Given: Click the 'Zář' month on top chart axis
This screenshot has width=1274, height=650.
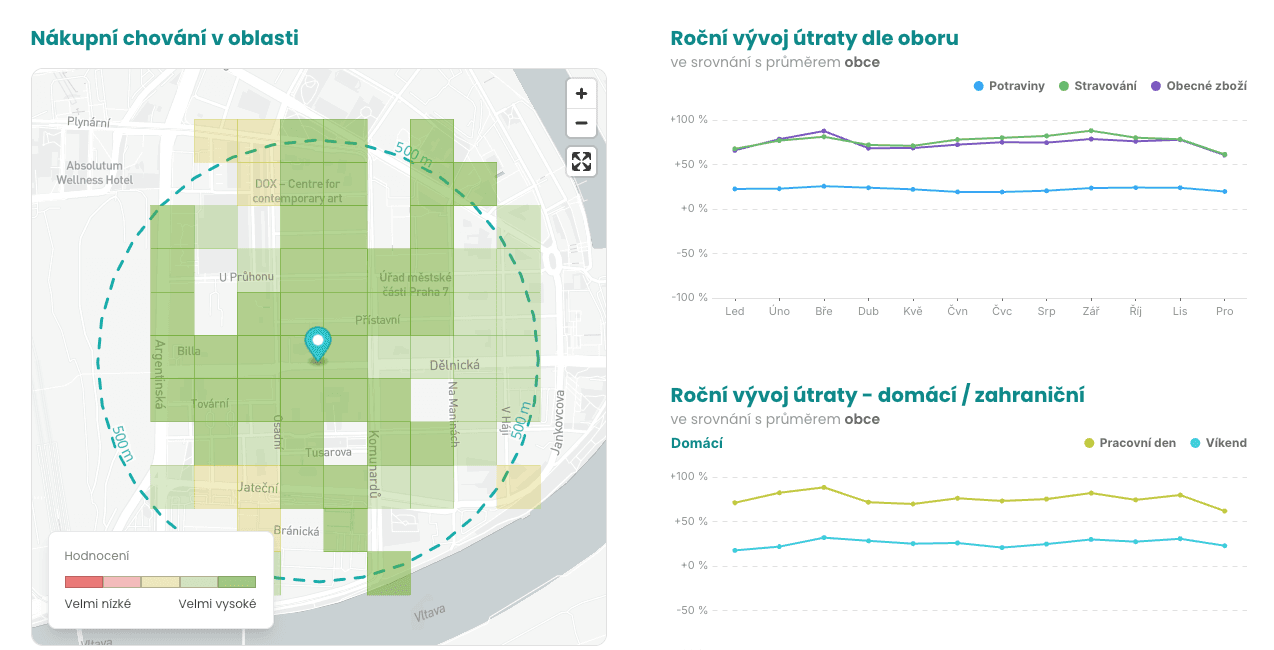Looking at the screenshot, I should [1091, 311].
